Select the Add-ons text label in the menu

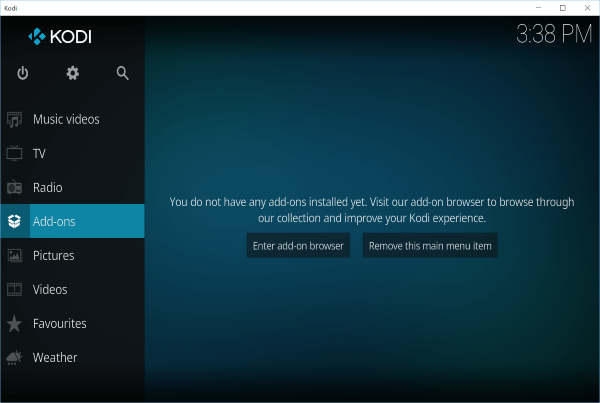(x=54, y=222)
